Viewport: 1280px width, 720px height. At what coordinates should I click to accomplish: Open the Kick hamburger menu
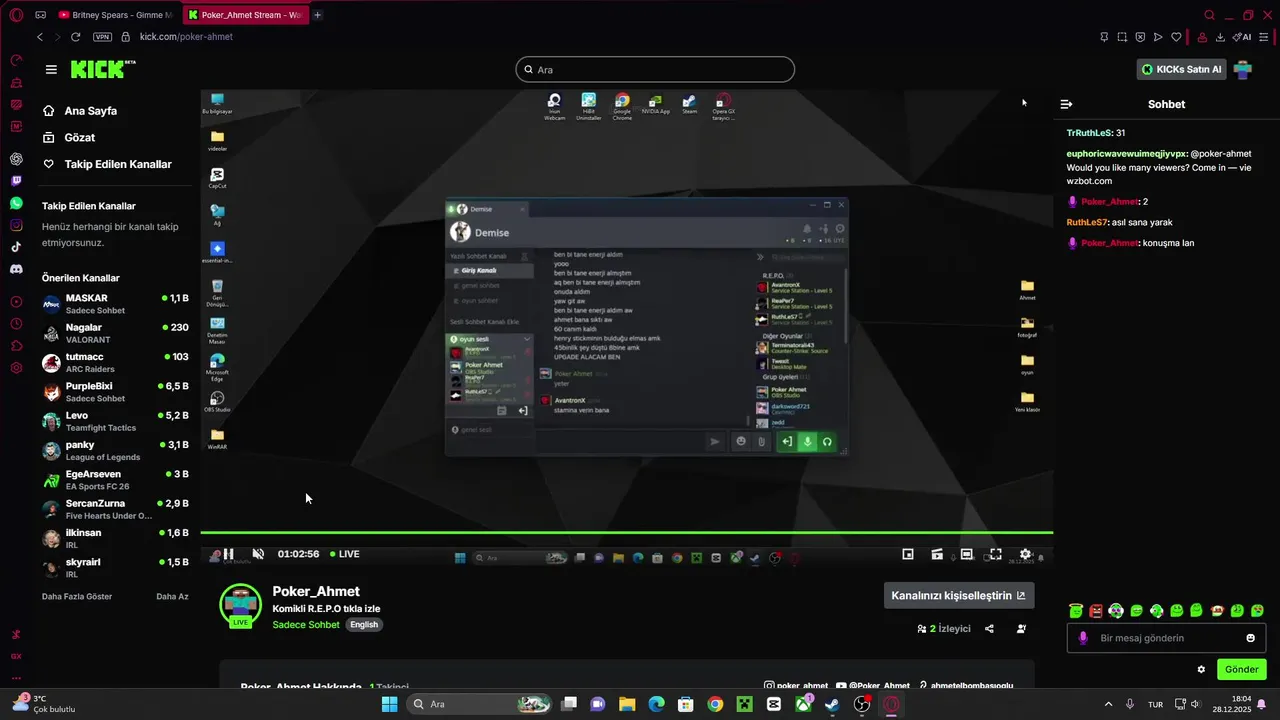[x=51, y=69]
